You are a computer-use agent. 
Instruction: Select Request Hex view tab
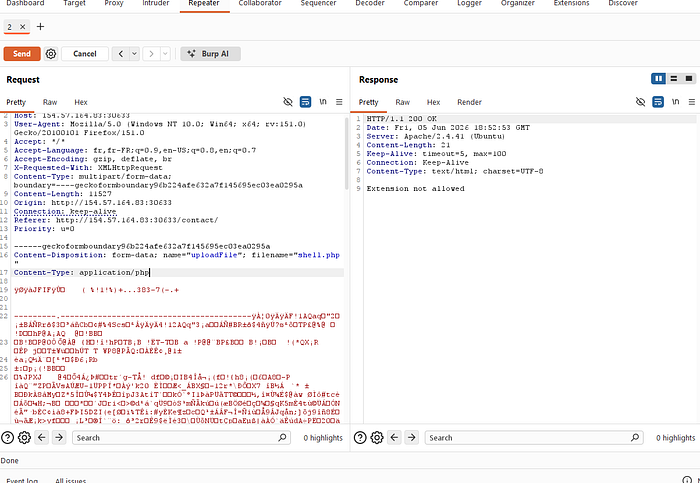coord(81,102)
